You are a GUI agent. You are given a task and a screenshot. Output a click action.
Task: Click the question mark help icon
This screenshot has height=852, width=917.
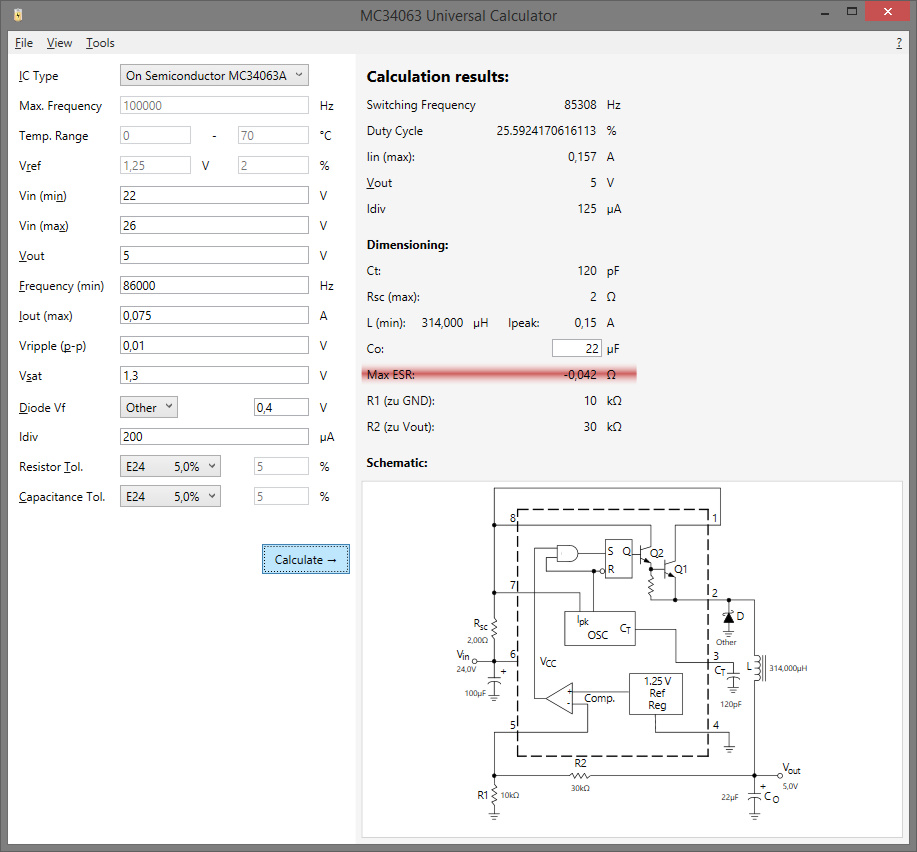coord(899,43)
